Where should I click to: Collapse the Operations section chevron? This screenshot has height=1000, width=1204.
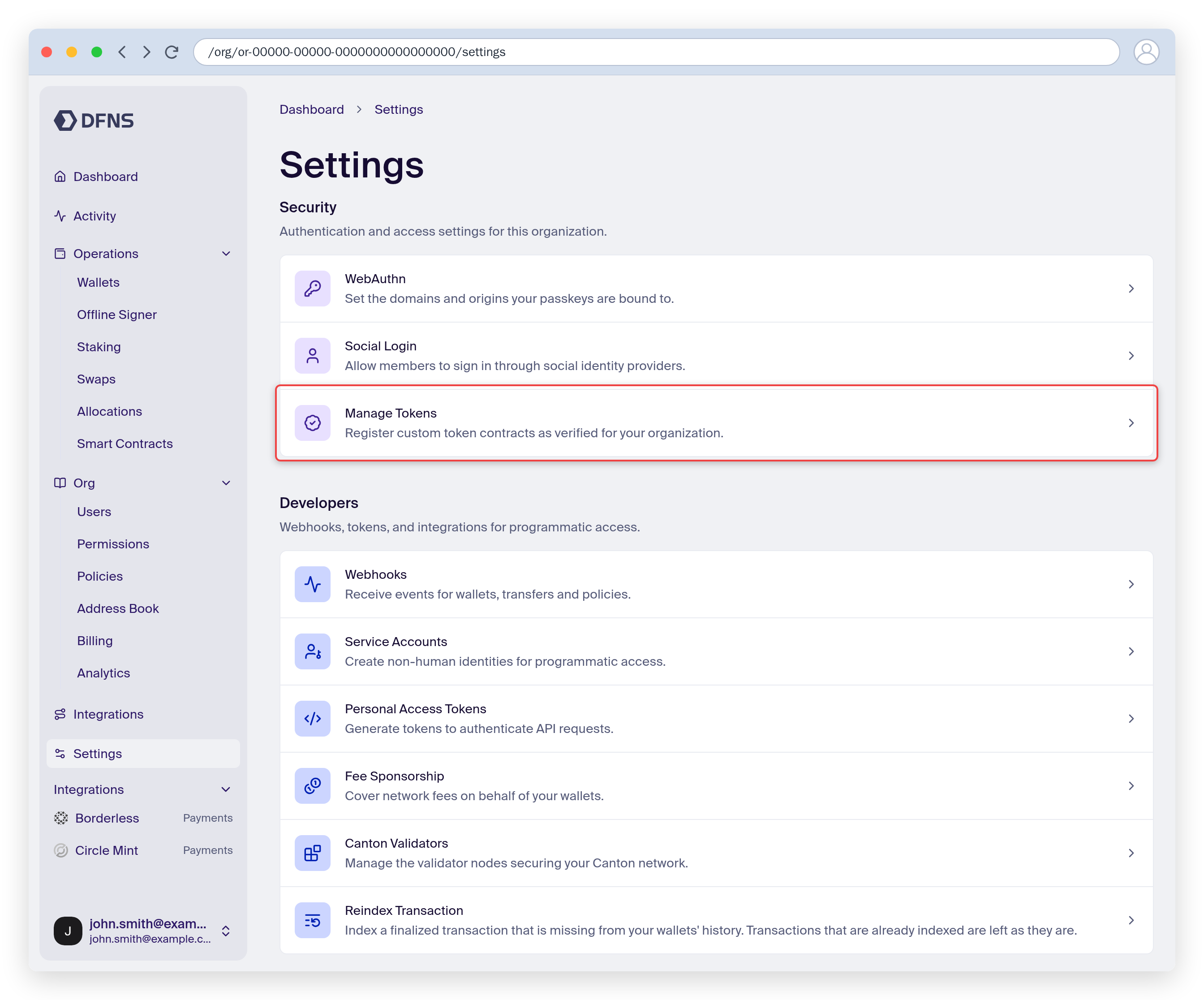click(226, 254)
